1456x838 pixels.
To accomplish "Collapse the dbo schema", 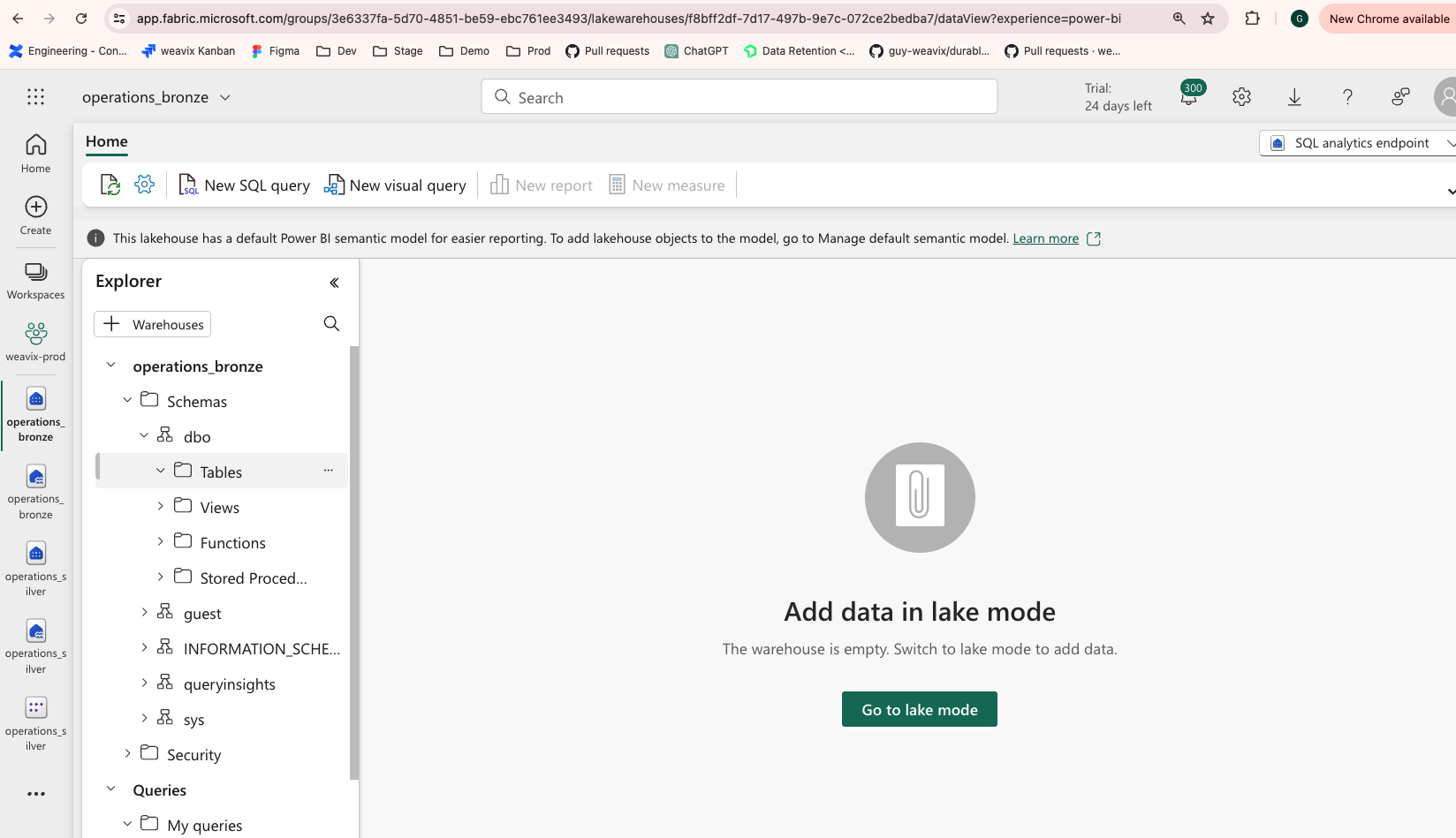I will pos(144,435).
